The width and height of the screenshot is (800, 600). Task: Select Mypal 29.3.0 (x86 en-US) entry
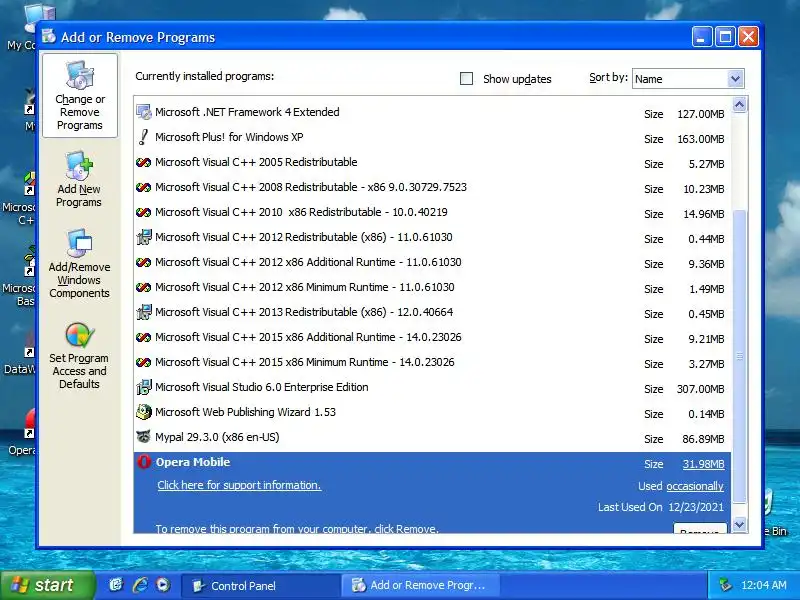(432, 437)
